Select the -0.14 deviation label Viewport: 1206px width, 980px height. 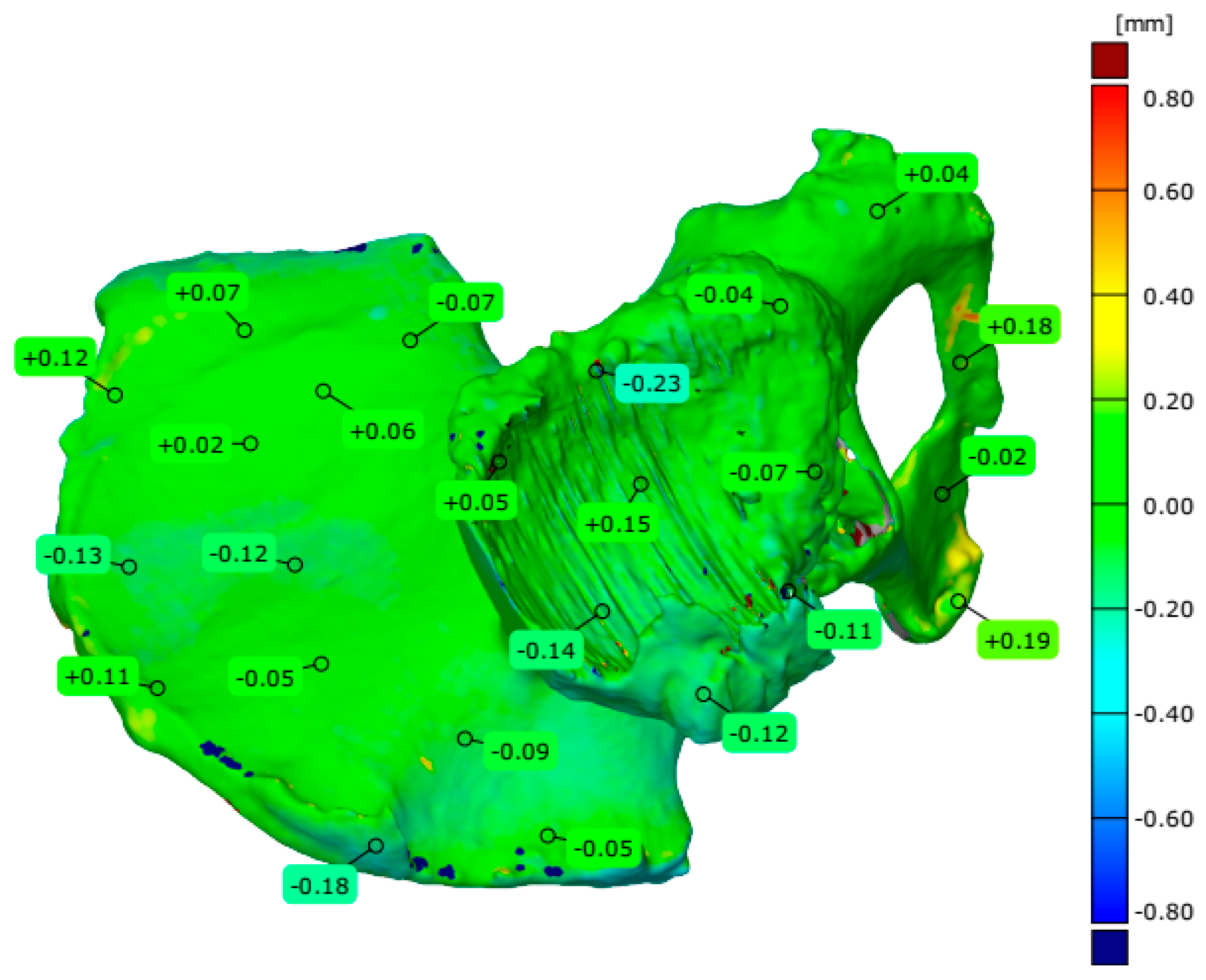click(x=546, y=650)
